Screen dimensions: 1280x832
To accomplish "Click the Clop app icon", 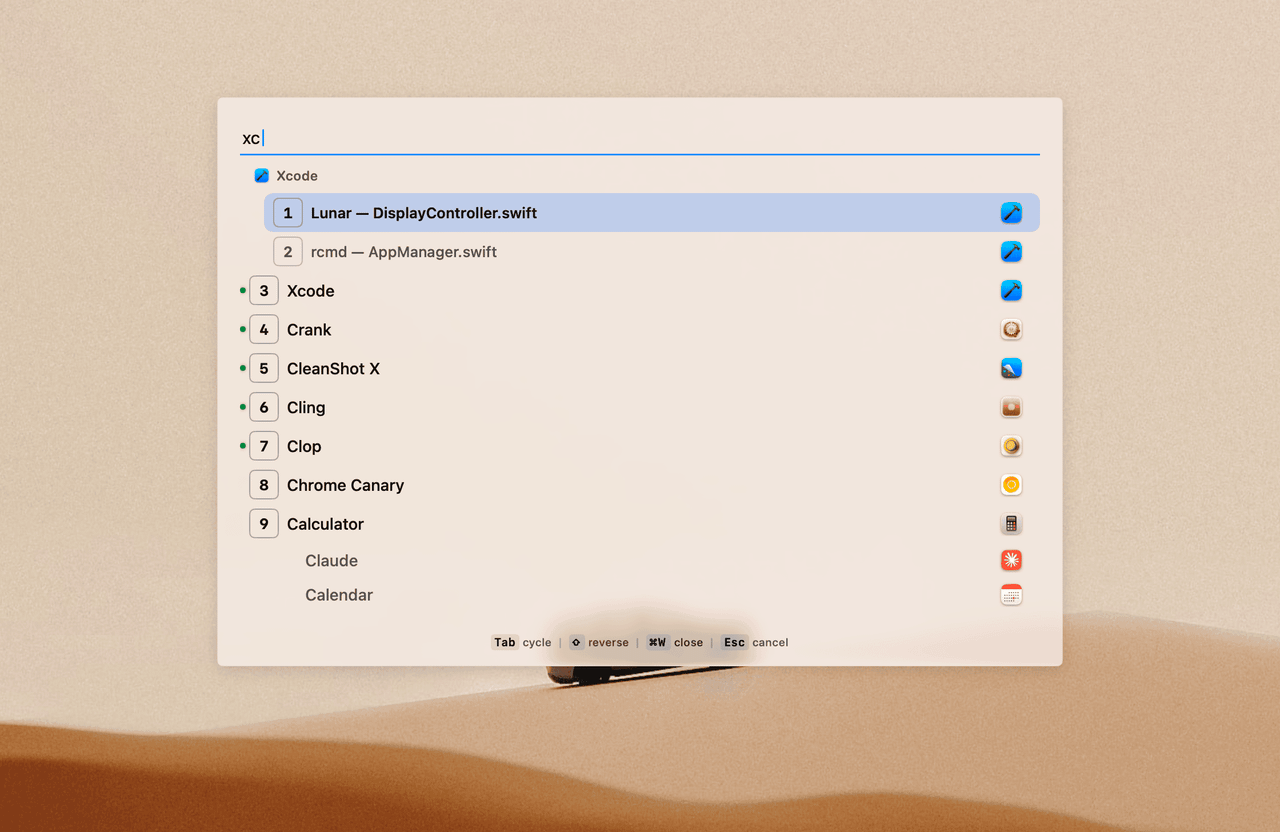I will [x=1011, y=446].
